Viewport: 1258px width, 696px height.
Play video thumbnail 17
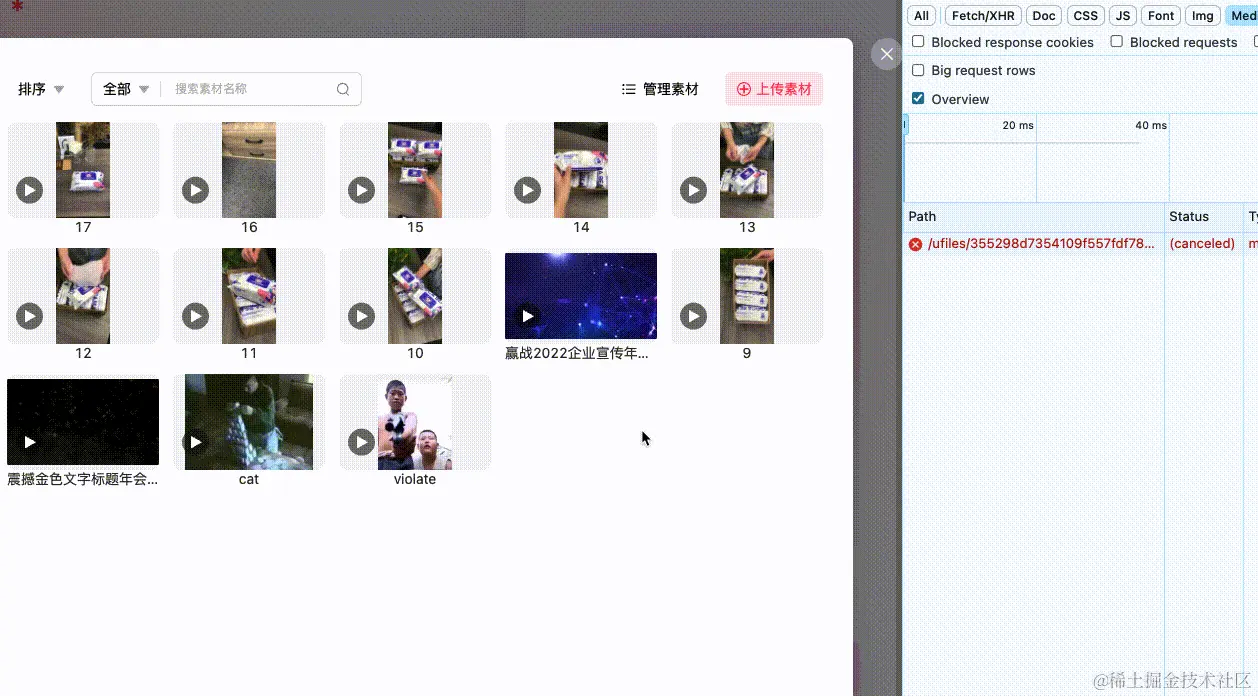click(x=30, y=190)
